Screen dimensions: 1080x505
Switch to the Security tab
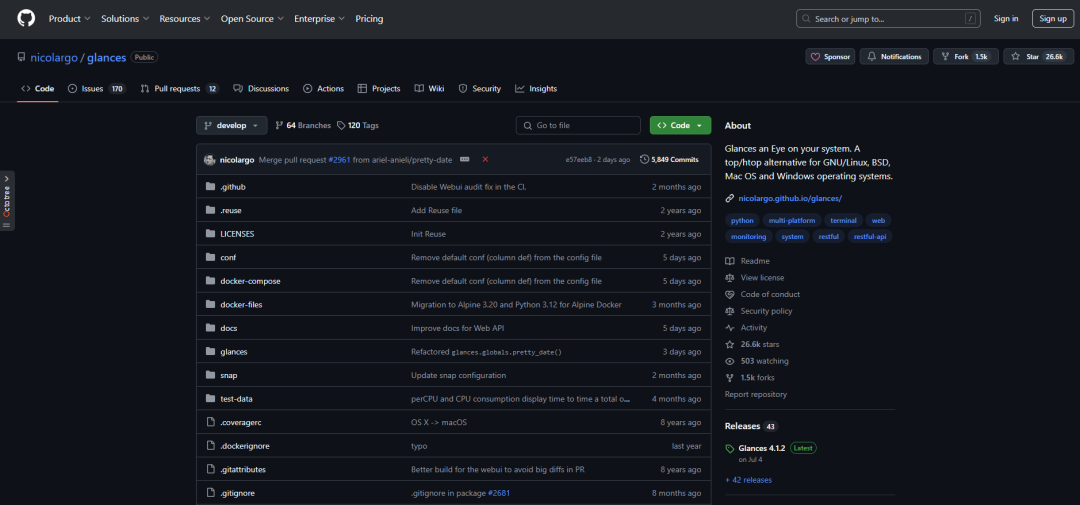[480, 88]
